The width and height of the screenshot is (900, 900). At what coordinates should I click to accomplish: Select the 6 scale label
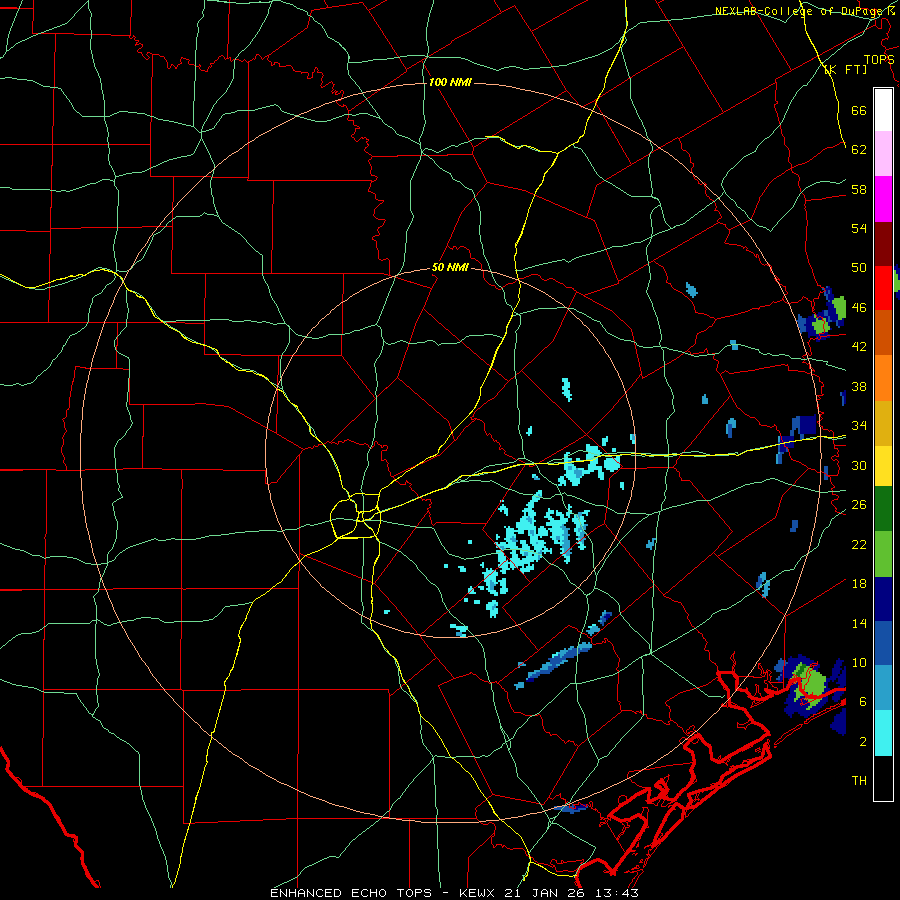(862, 701)
